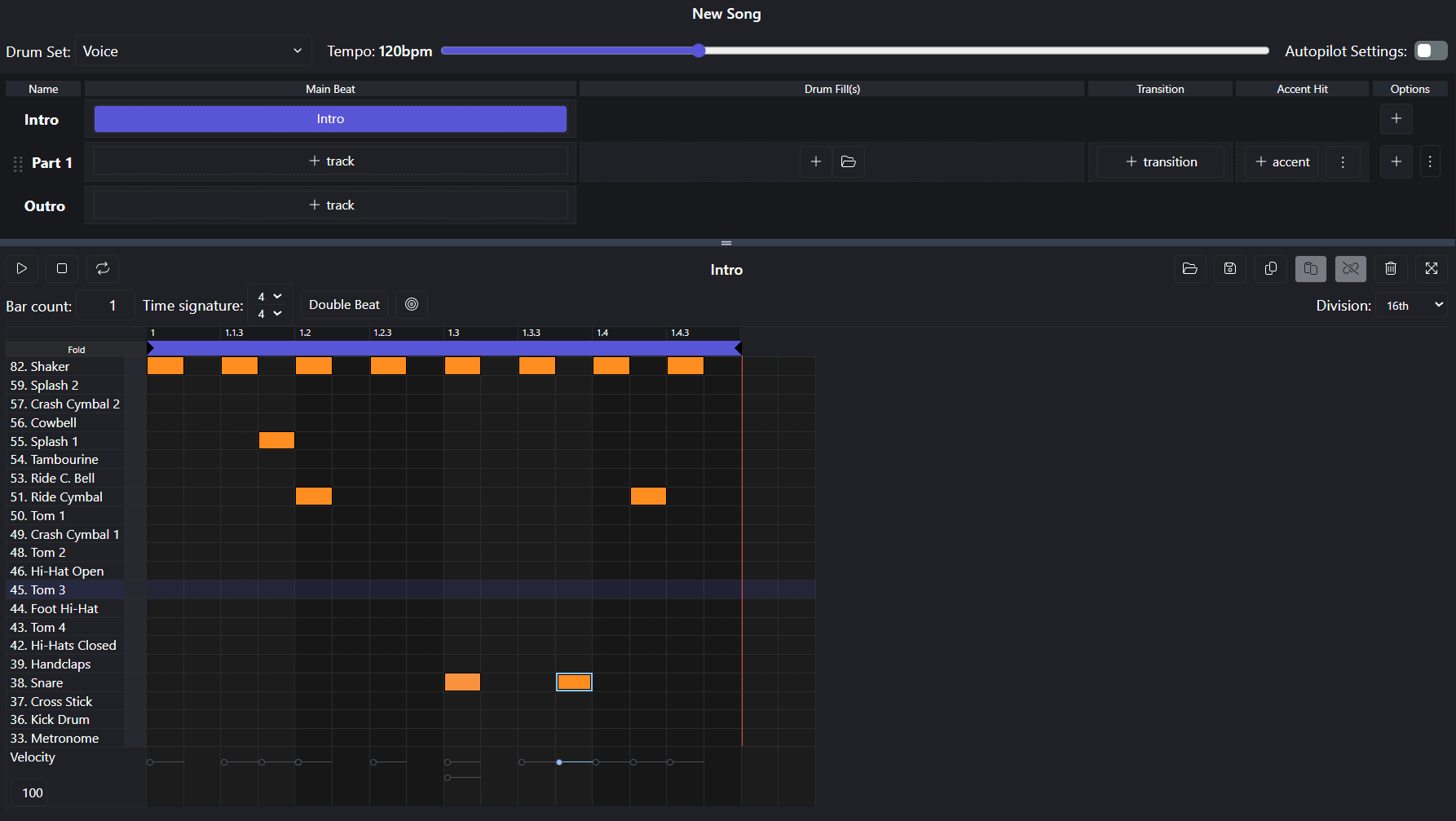Viewport: 1456px width, 821px height.
Task: Open a beat file with folder icon in editor toolbar
Action: pos(1189,268)
